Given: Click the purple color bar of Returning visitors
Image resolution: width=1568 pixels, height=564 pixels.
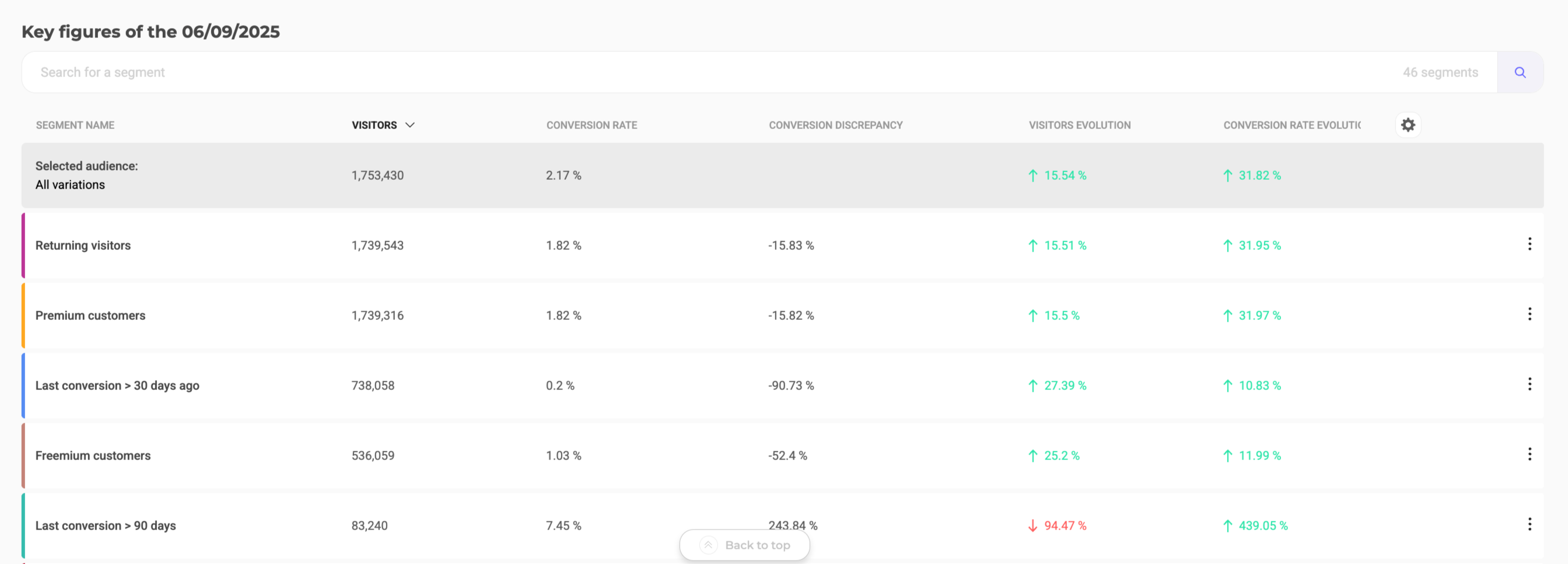Looking at the screenshot, I should [x=23, y=245].
